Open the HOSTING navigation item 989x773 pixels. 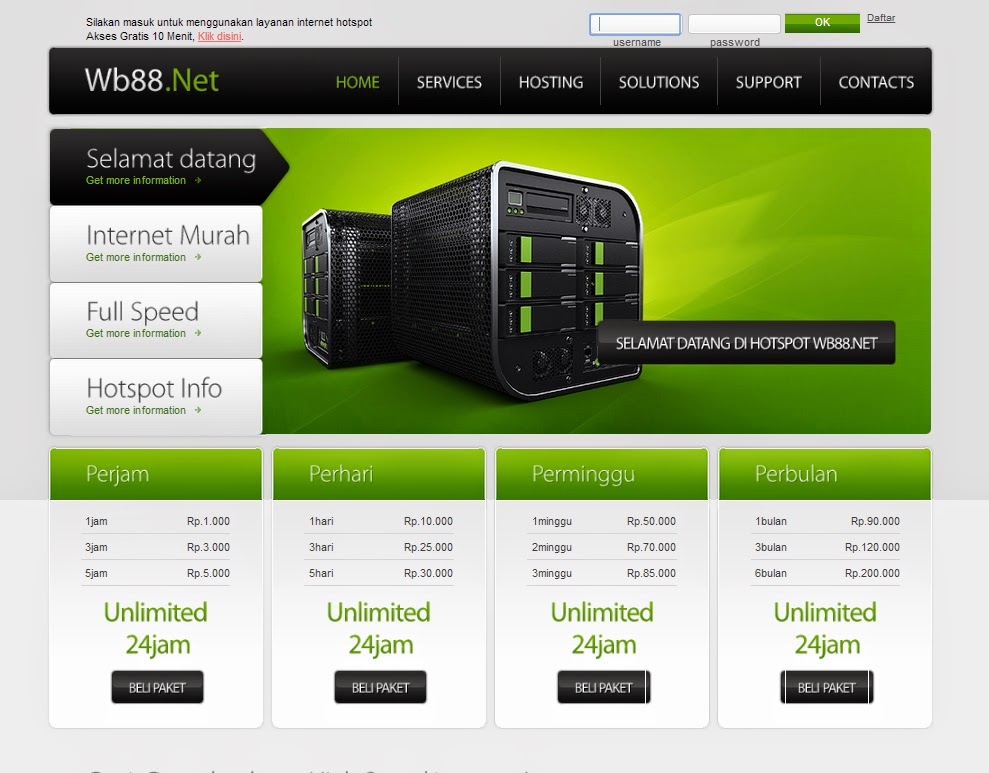coord(550,82)
